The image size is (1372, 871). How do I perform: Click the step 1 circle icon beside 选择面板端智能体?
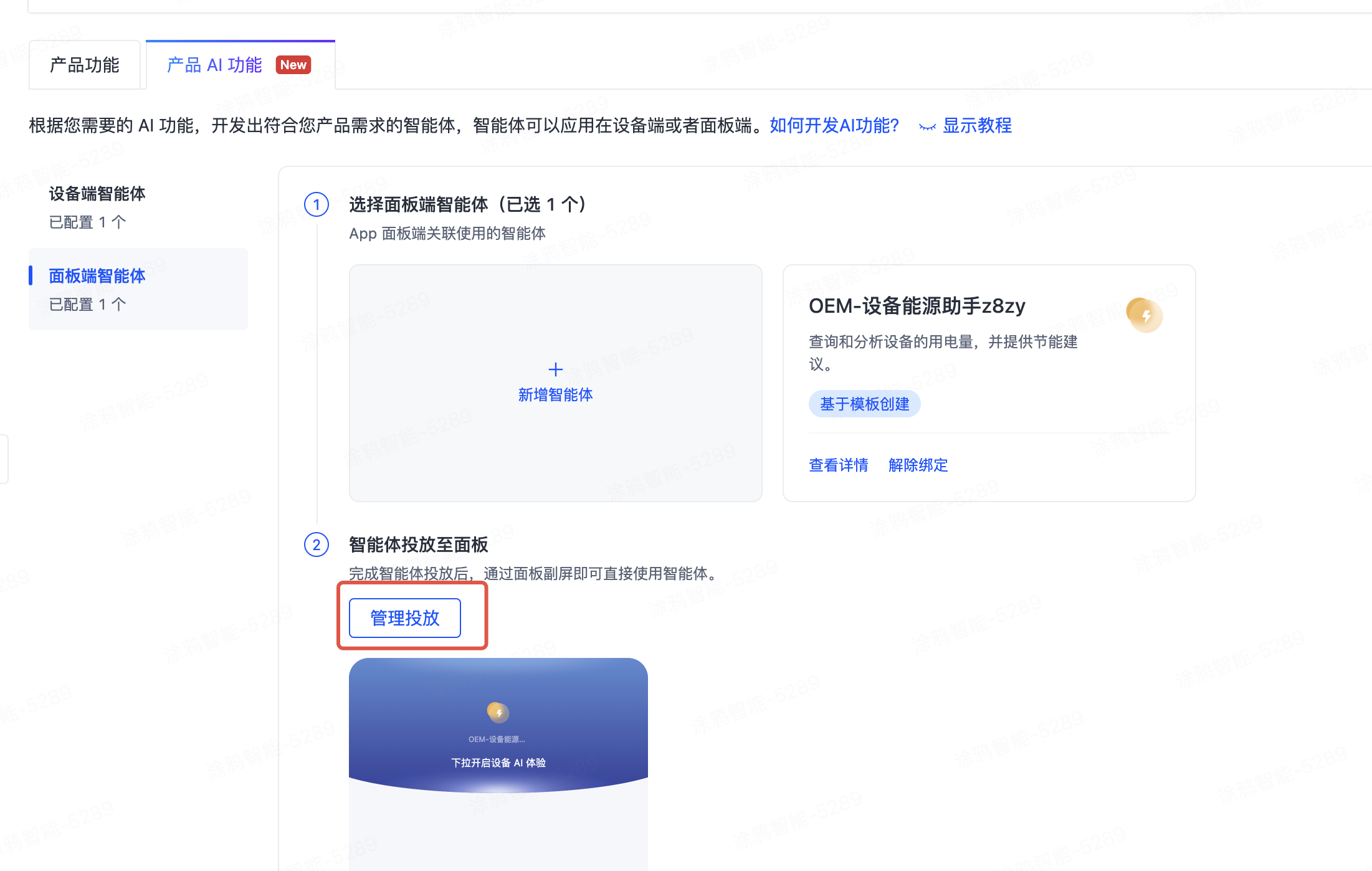pyautogui.click(x=317, y=204)
